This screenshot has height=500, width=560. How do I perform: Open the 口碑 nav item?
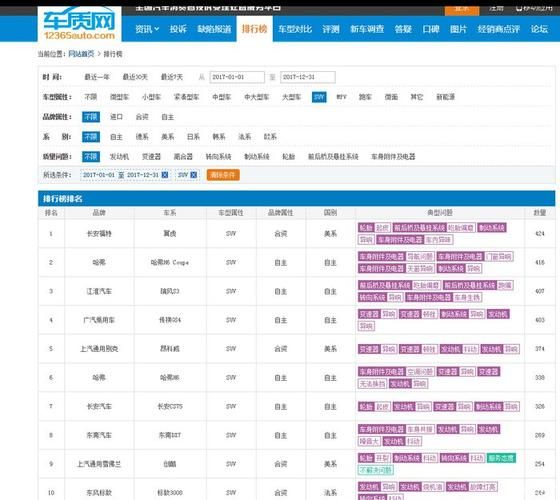click(x=431, y=29)
